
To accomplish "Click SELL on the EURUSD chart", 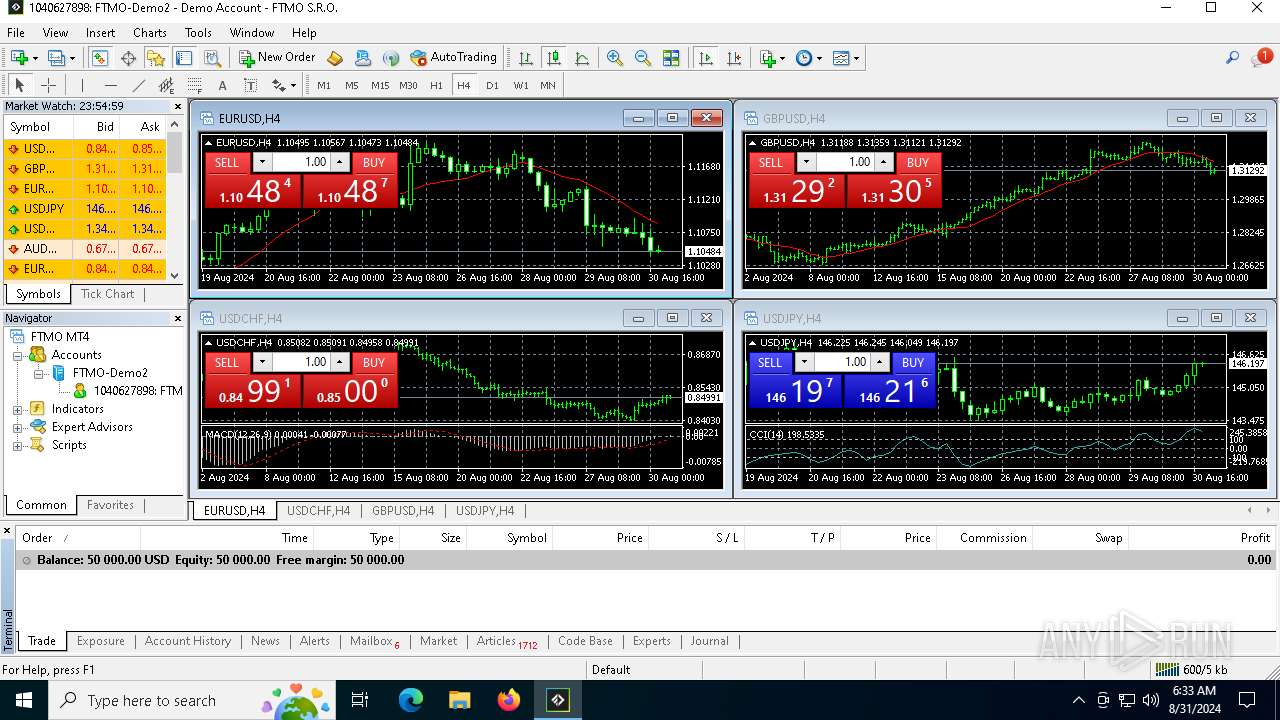I will click(227, 162).
